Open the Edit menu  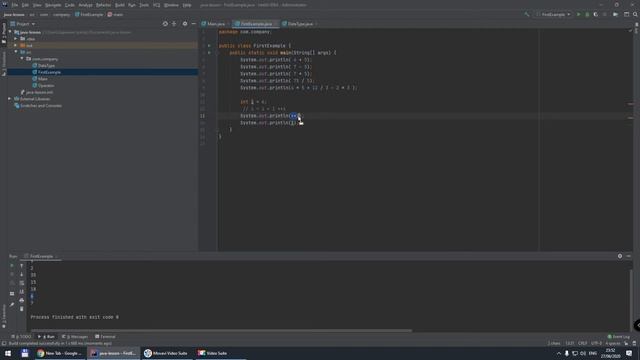[25, 5]
